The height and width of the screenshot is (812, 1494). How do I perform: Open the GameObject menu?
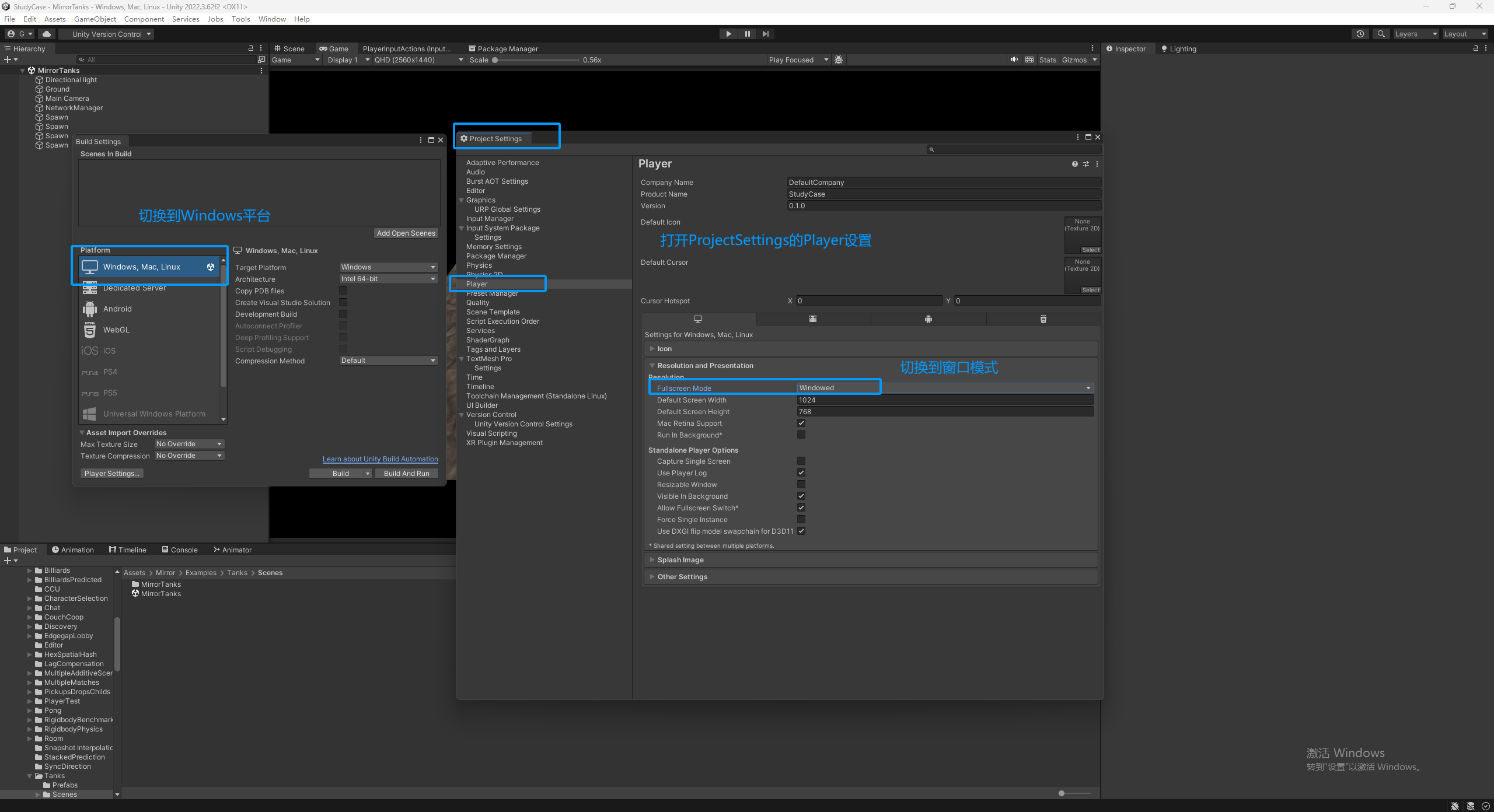95,19
